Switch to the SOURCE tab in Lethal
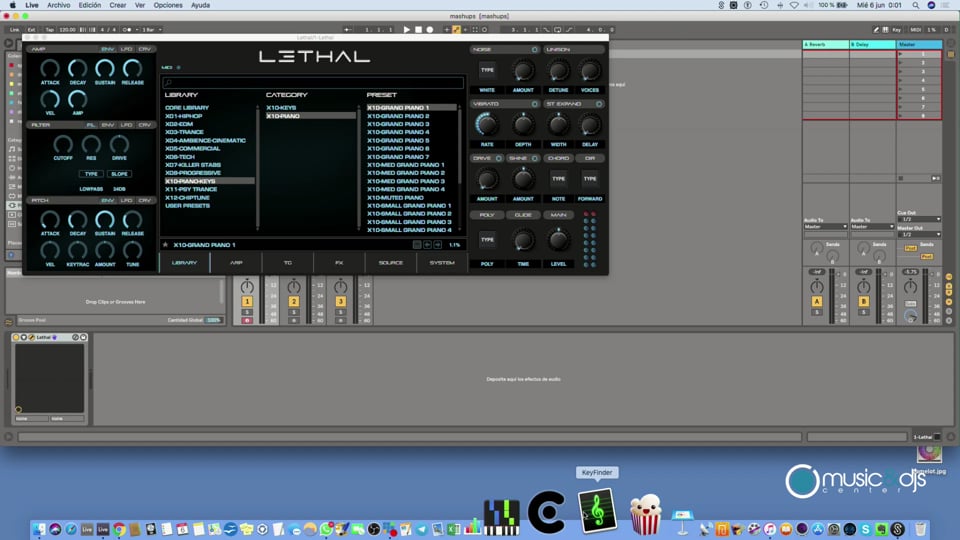This screenshot has width=960, height=540. pos(391,263)
